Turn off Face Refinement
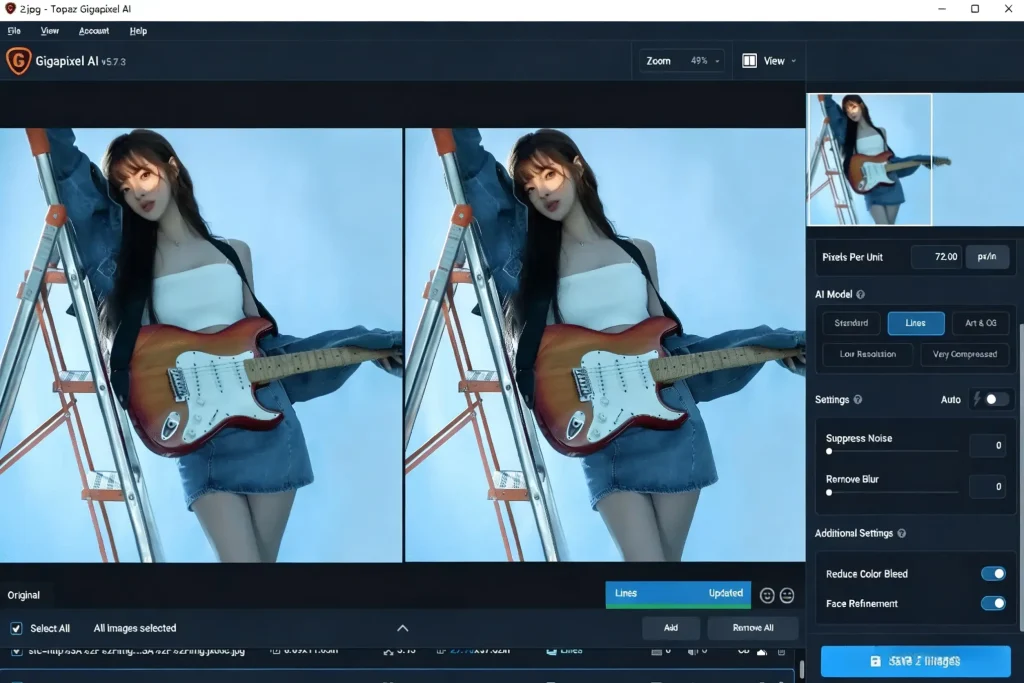This screenshot has width=1024, height=683. pyautogui.click(x=994, y=603)
